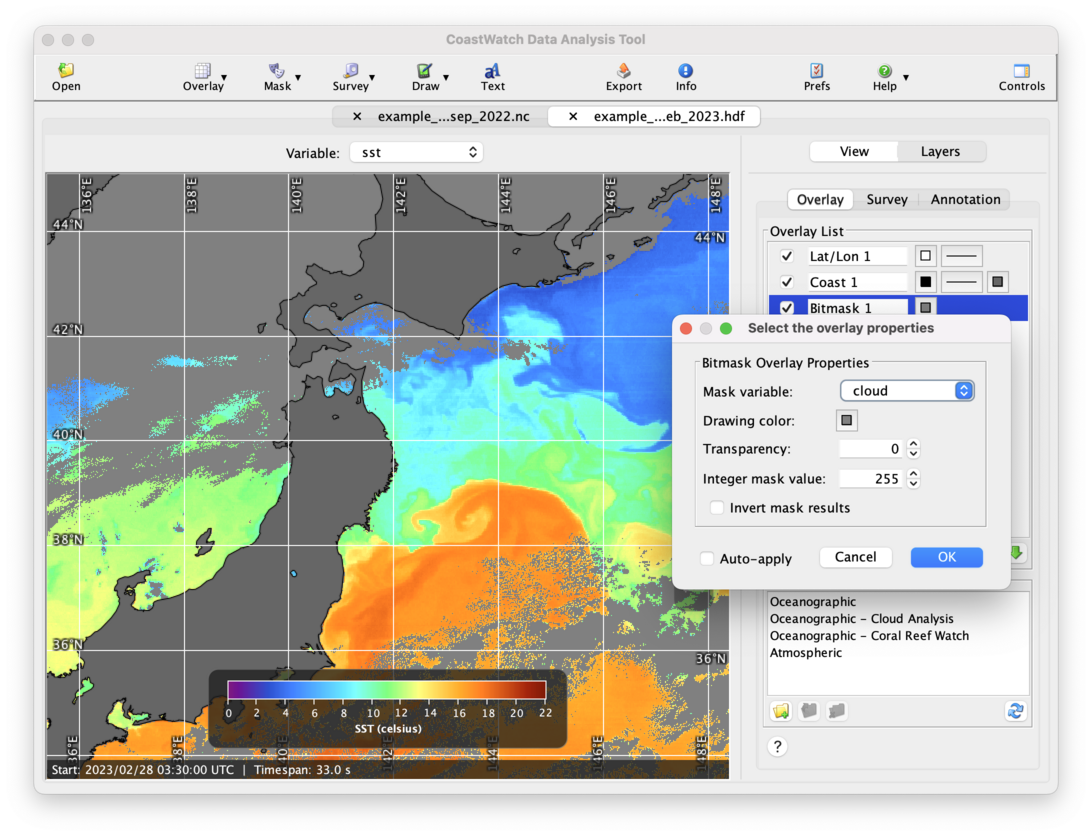Viewport: 1092px width, 836px height.
Task: Open the Variable dropdown showing sst
Action: (416, 152)
